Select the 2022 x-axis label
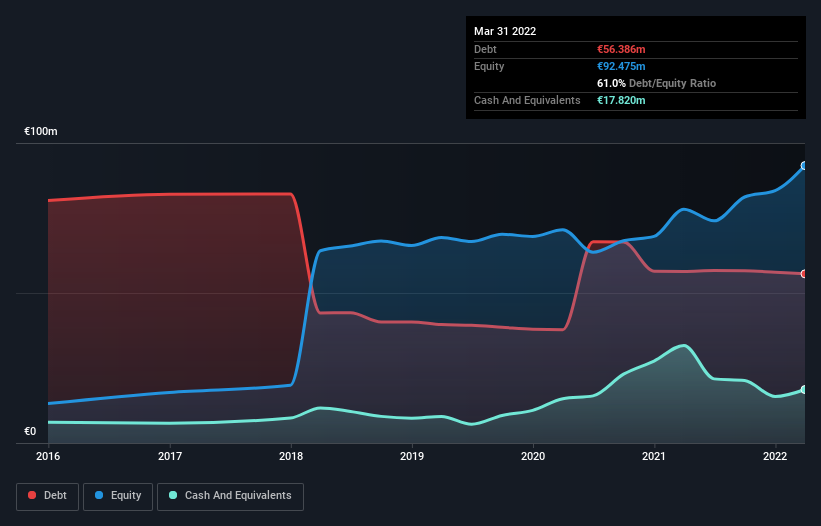 click(775, 456)
